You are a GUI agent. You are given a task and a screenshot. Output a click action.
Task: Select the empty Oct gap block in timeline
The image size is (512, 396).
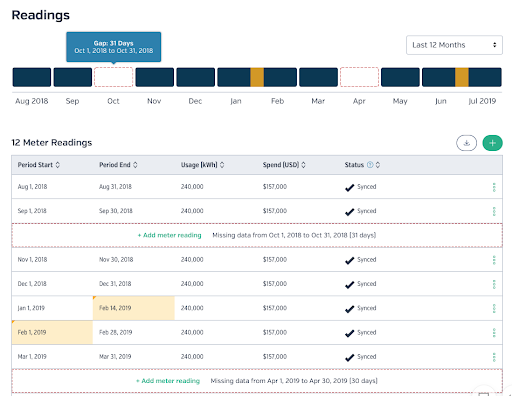114,77
